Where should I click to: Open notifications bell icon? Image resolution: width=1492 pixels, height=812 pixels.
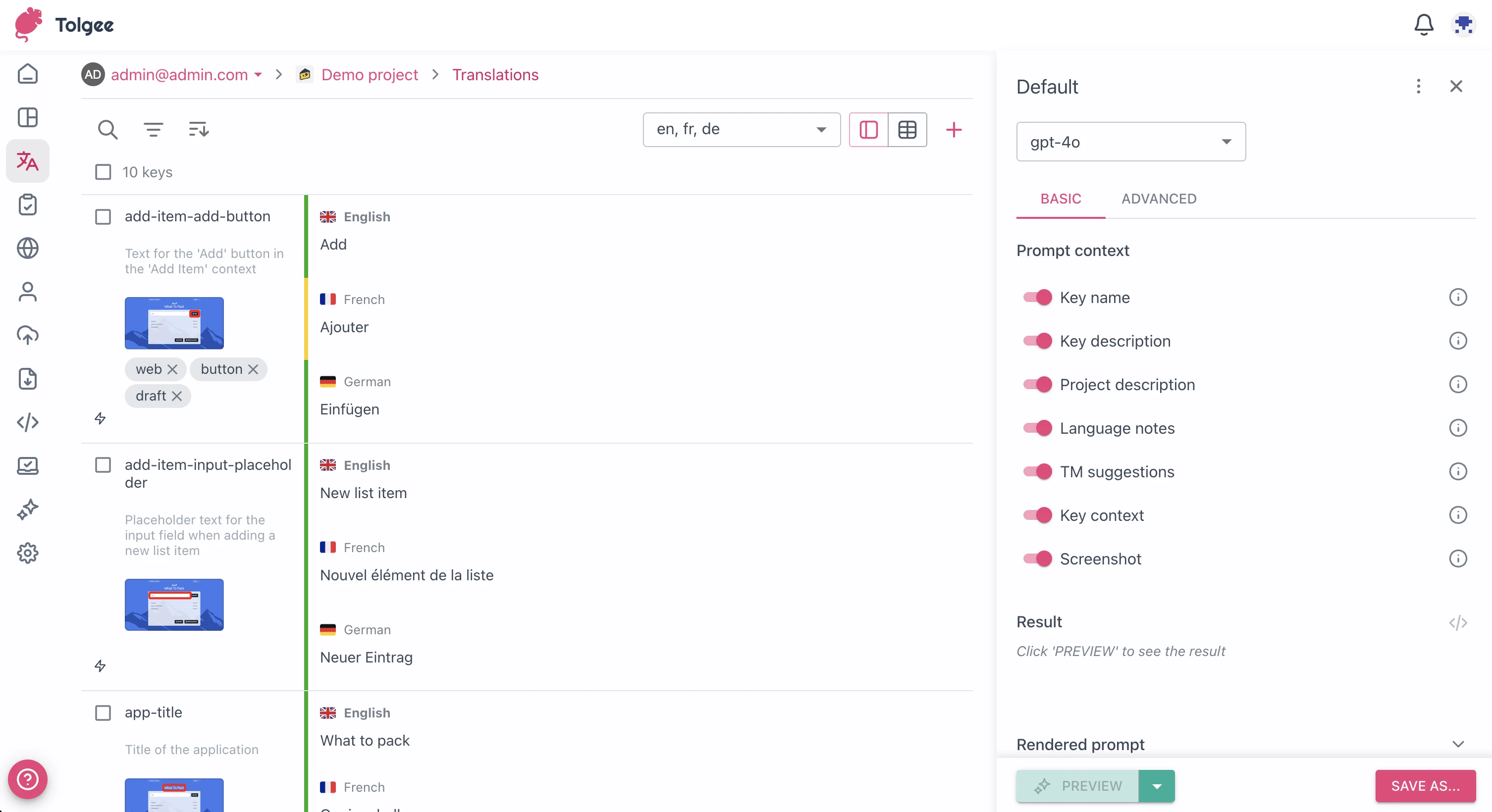pos(1423,25)
